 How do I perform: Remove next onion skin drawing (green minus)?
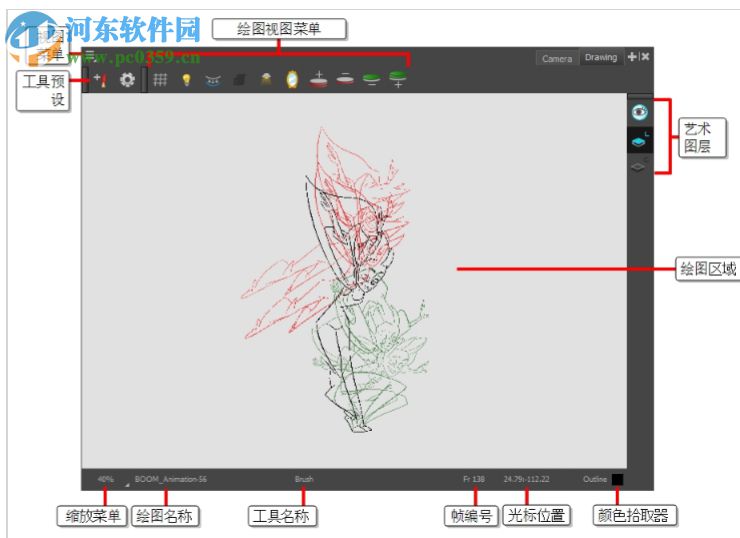[372, 79]
